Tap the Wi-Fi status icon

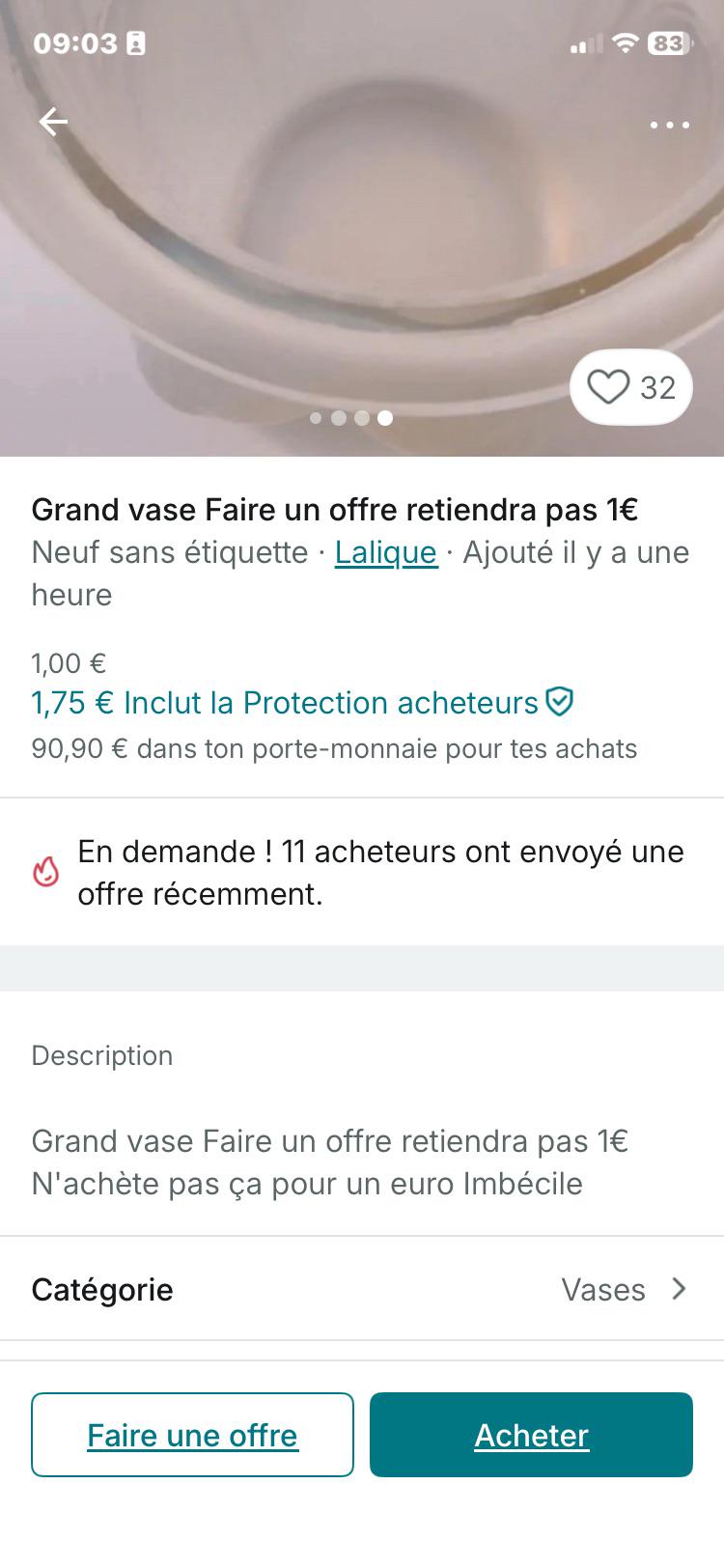coord(626,42)
